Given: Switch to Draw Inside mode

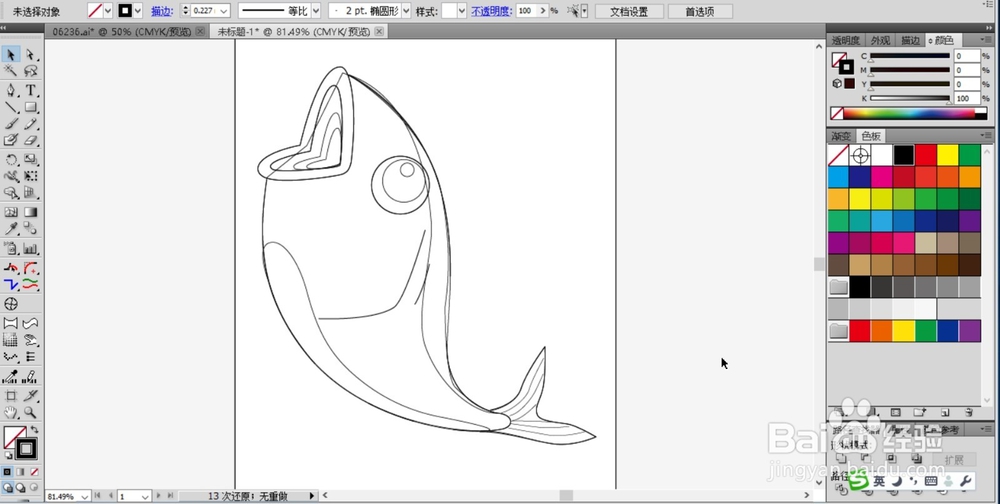Looking at the screenshot, I should 34,487.
